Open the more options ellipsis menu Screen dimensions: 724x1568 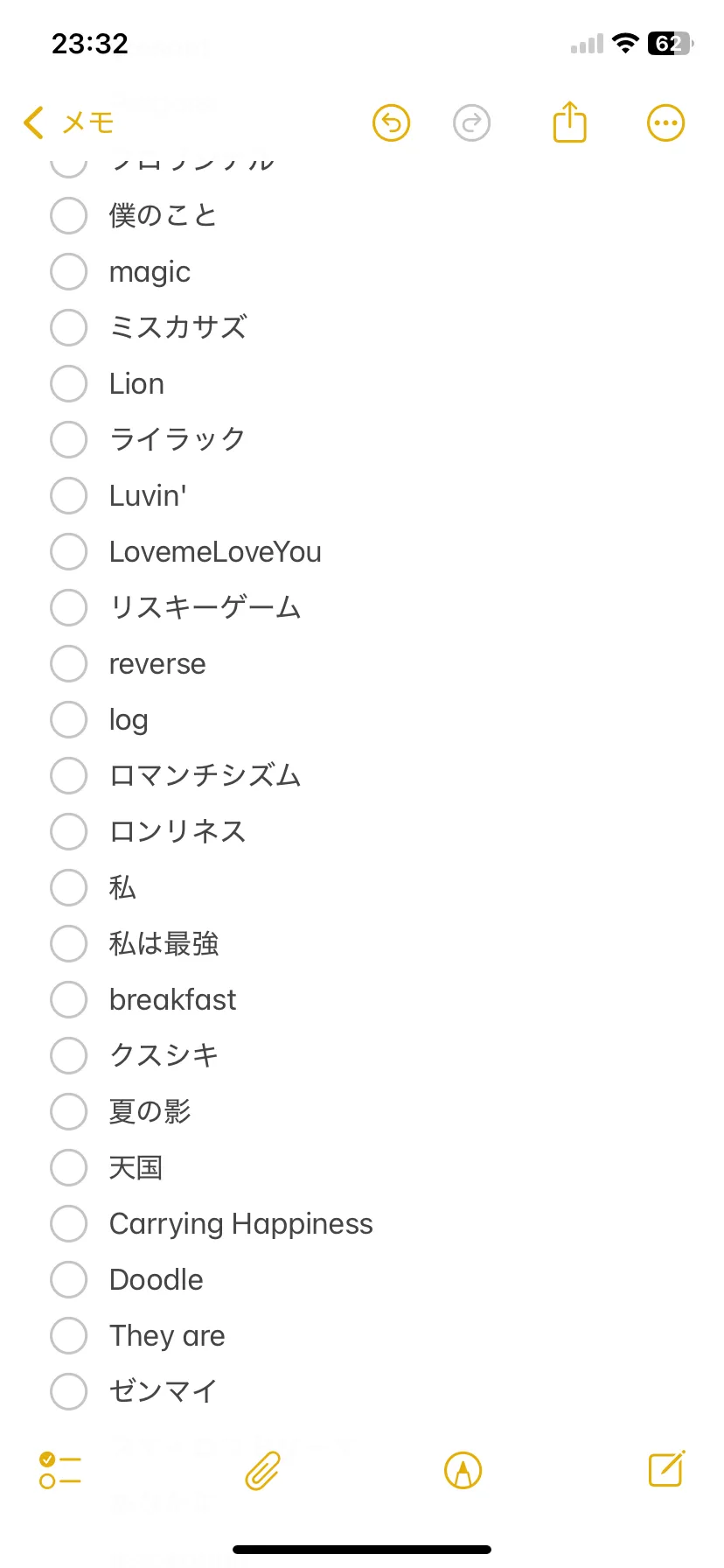point(665,123)
